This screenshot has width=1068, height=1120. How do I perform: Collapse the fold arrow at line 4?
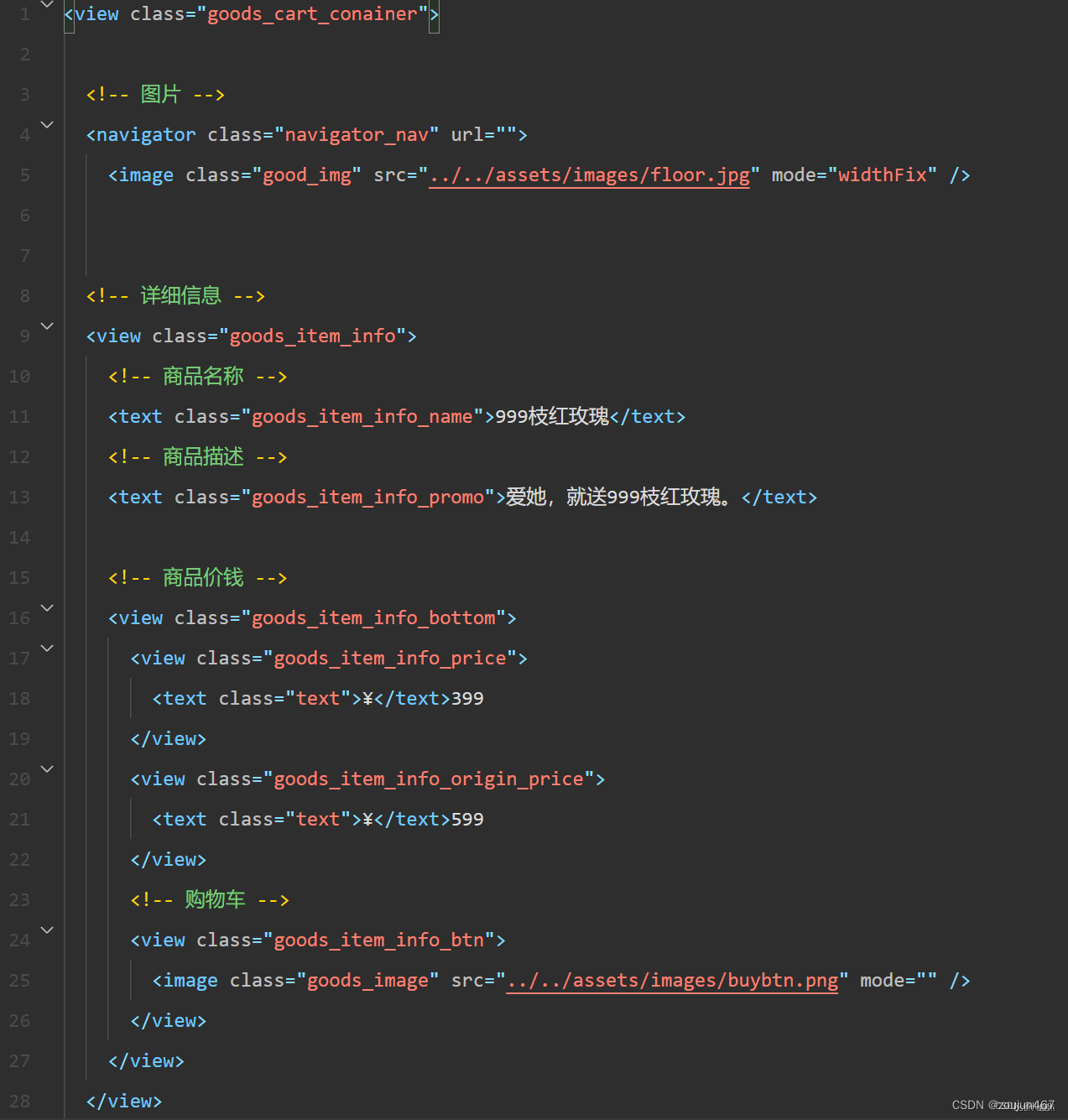click(x=47, y=125)
